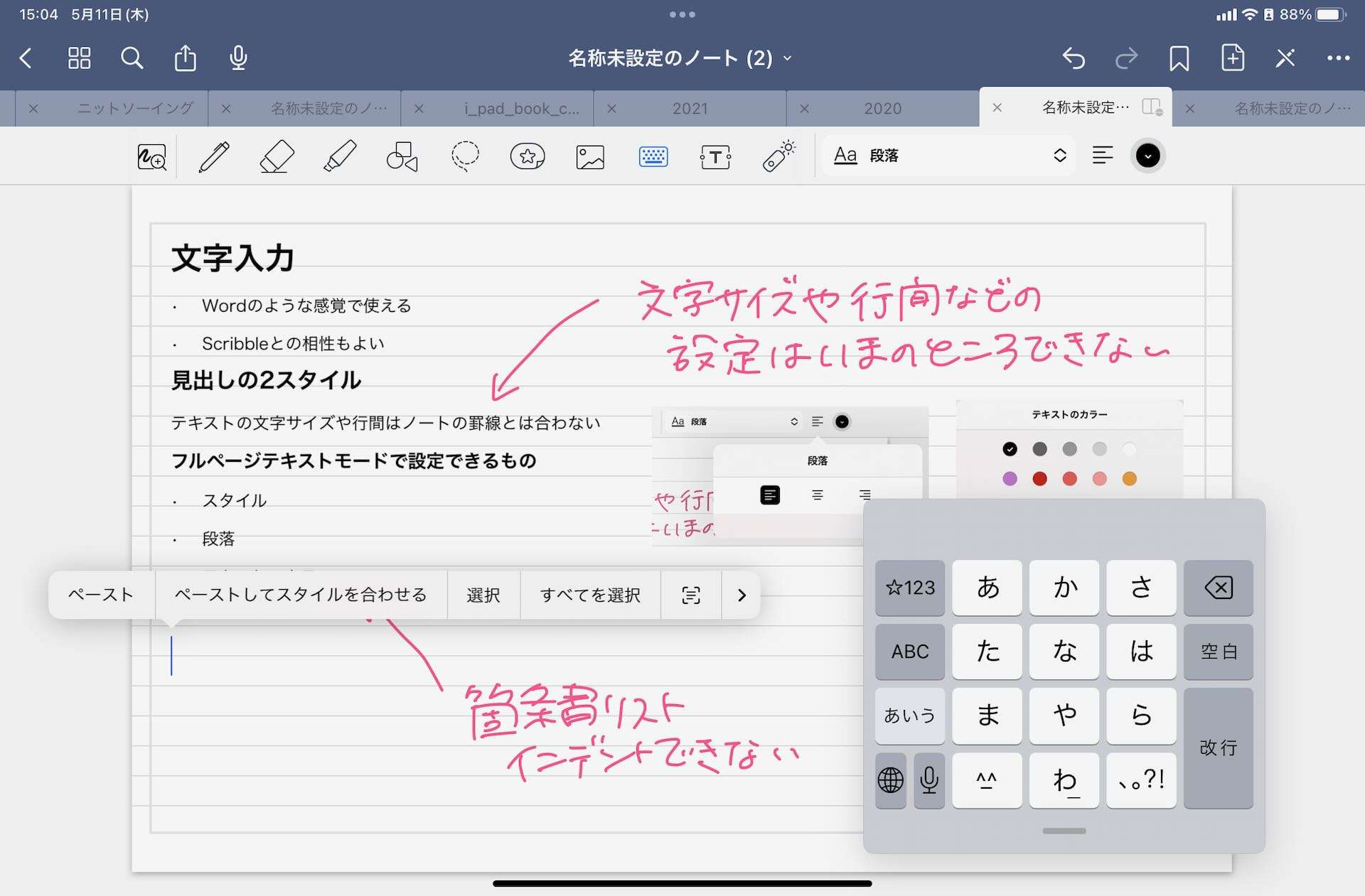Viewport: 1365px width, 896px height.
Task: Tap すべてを選択 in the context menu
Action: 590,595
